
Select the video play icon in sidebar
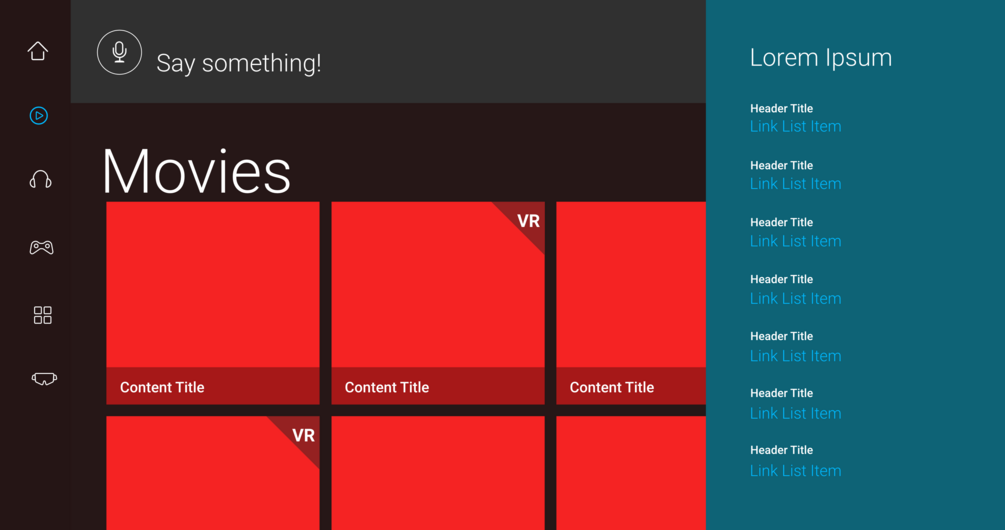pyautogui.click(x=39, y=116)
